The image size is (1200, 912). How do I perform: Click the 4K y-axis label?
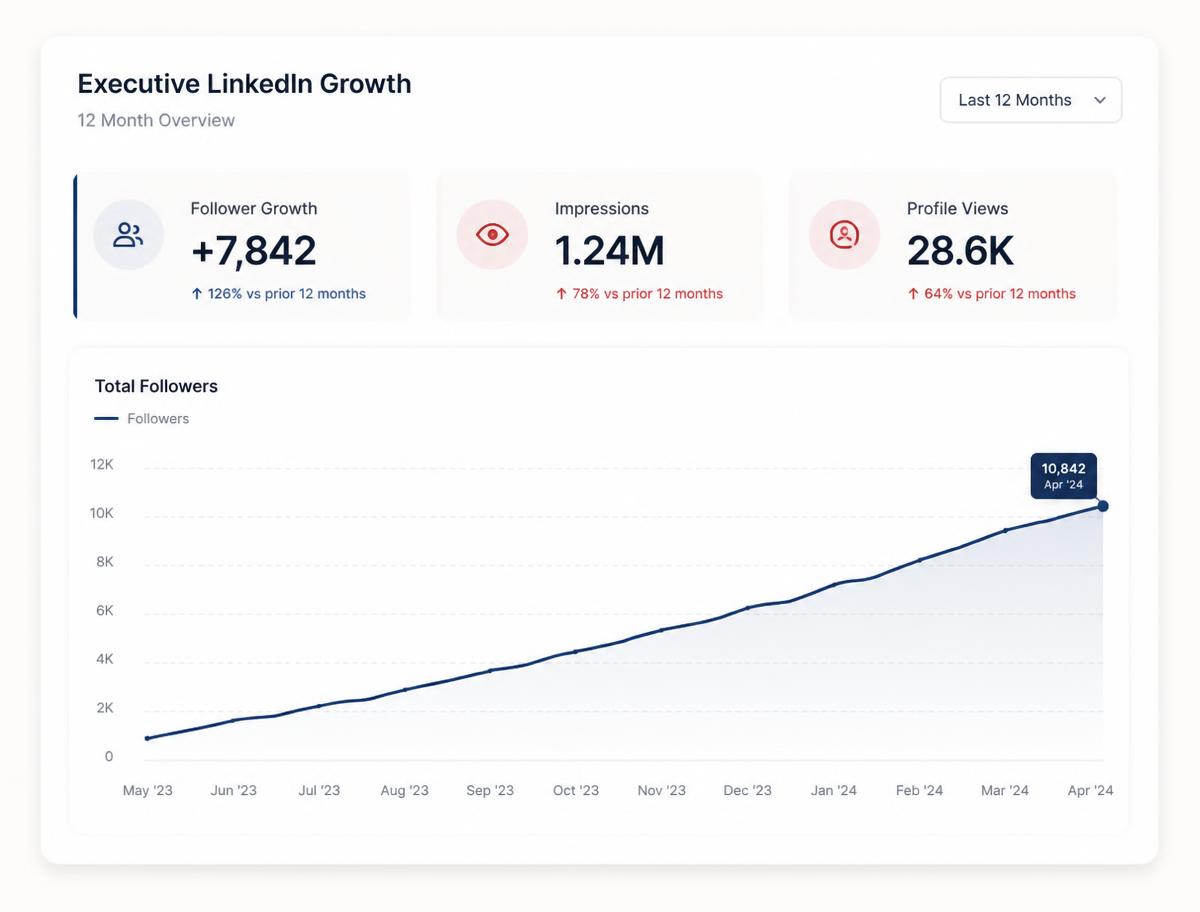click(104, 659)
